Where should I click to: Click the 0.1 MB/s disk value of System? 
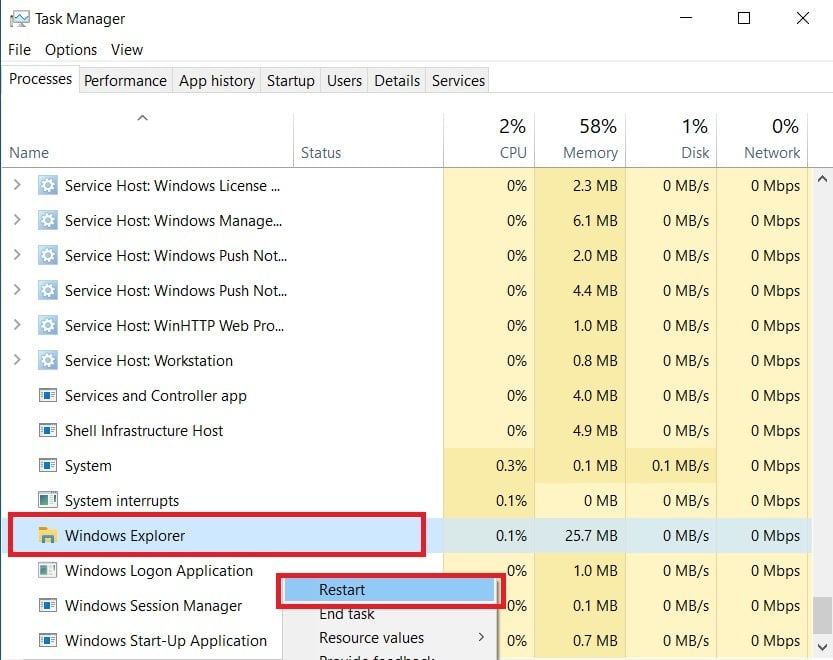(681, 466)
